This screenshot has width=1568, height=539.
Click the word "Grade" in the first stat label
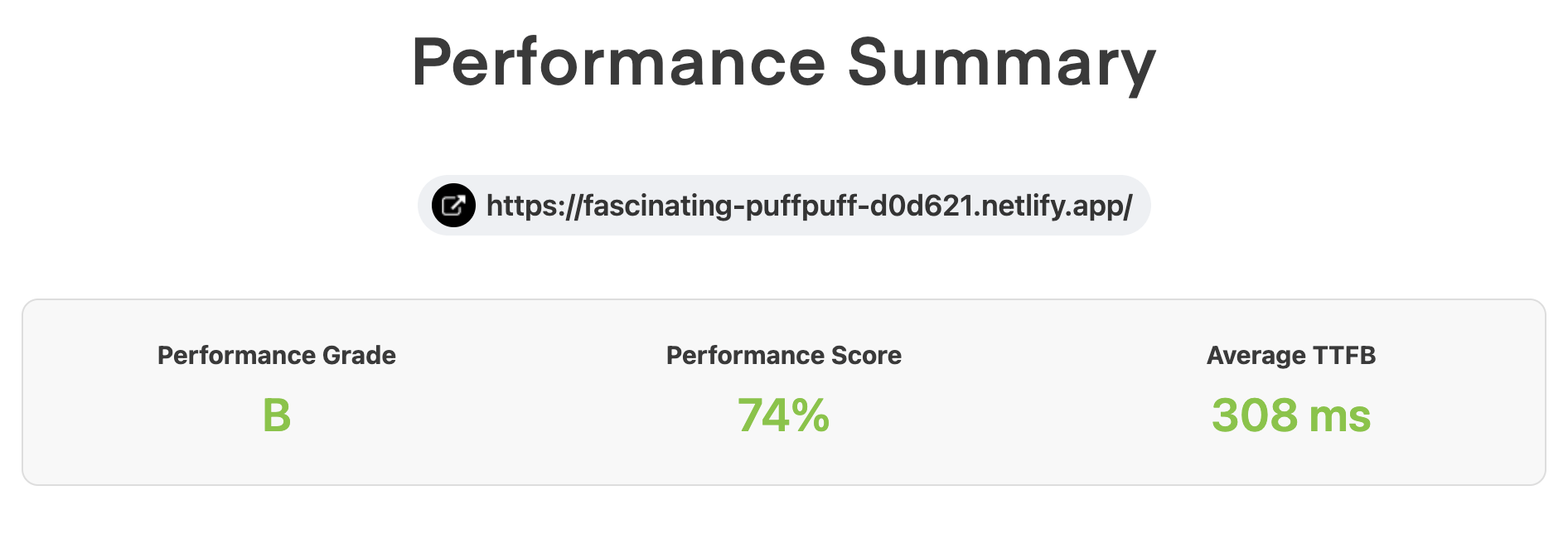[x=359, y=356]
